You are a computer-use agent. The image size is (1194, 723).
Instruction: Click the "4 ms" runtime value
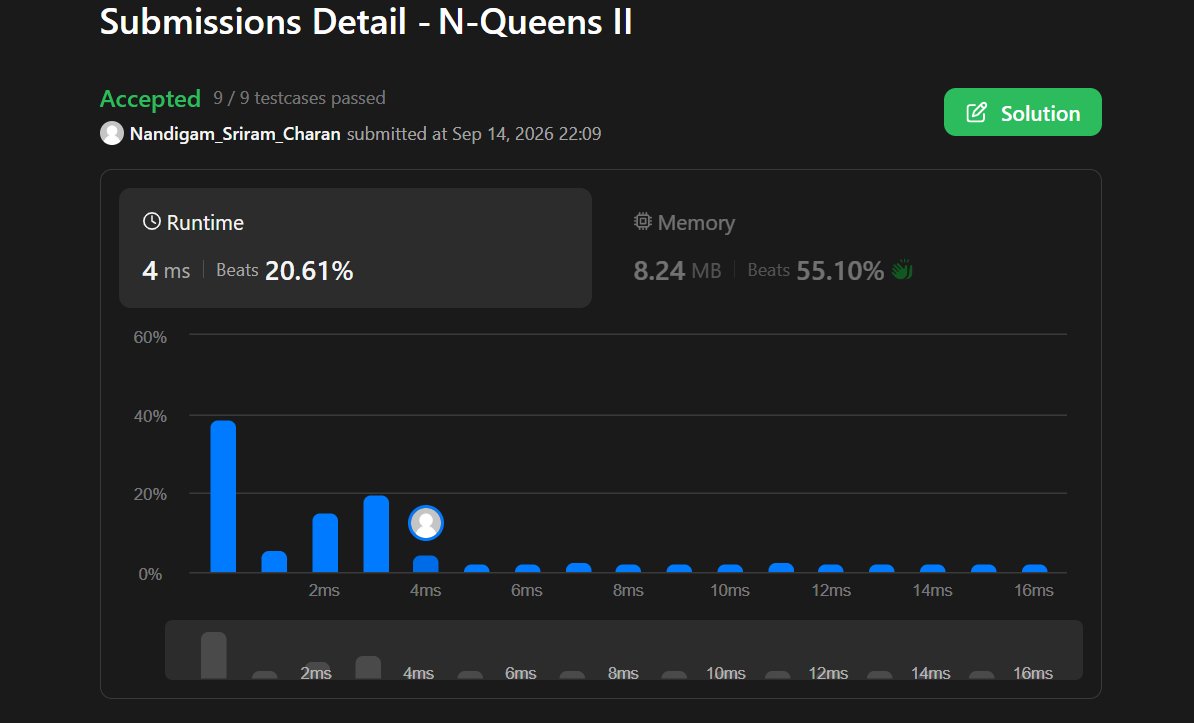166,270
